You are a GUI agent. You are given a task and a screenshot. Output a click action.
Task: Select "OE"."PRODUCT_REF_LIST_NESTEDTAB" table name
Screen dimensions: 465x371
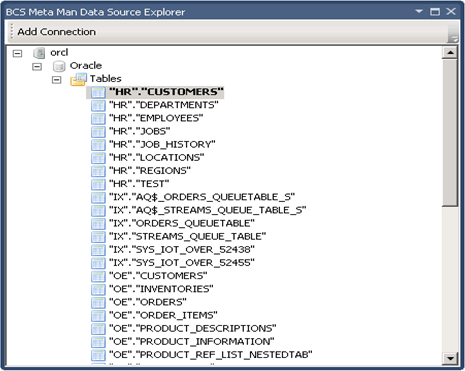tap(211, 354)
